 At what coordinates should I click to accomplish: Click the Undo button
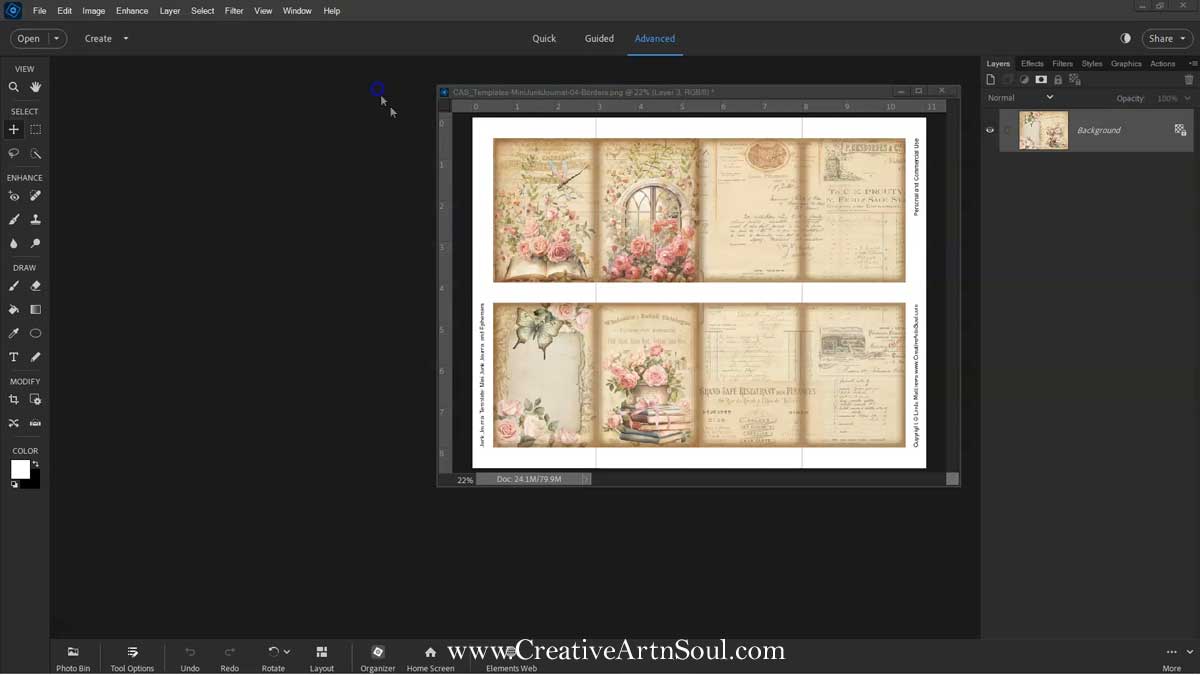click(x=190, y=658)
